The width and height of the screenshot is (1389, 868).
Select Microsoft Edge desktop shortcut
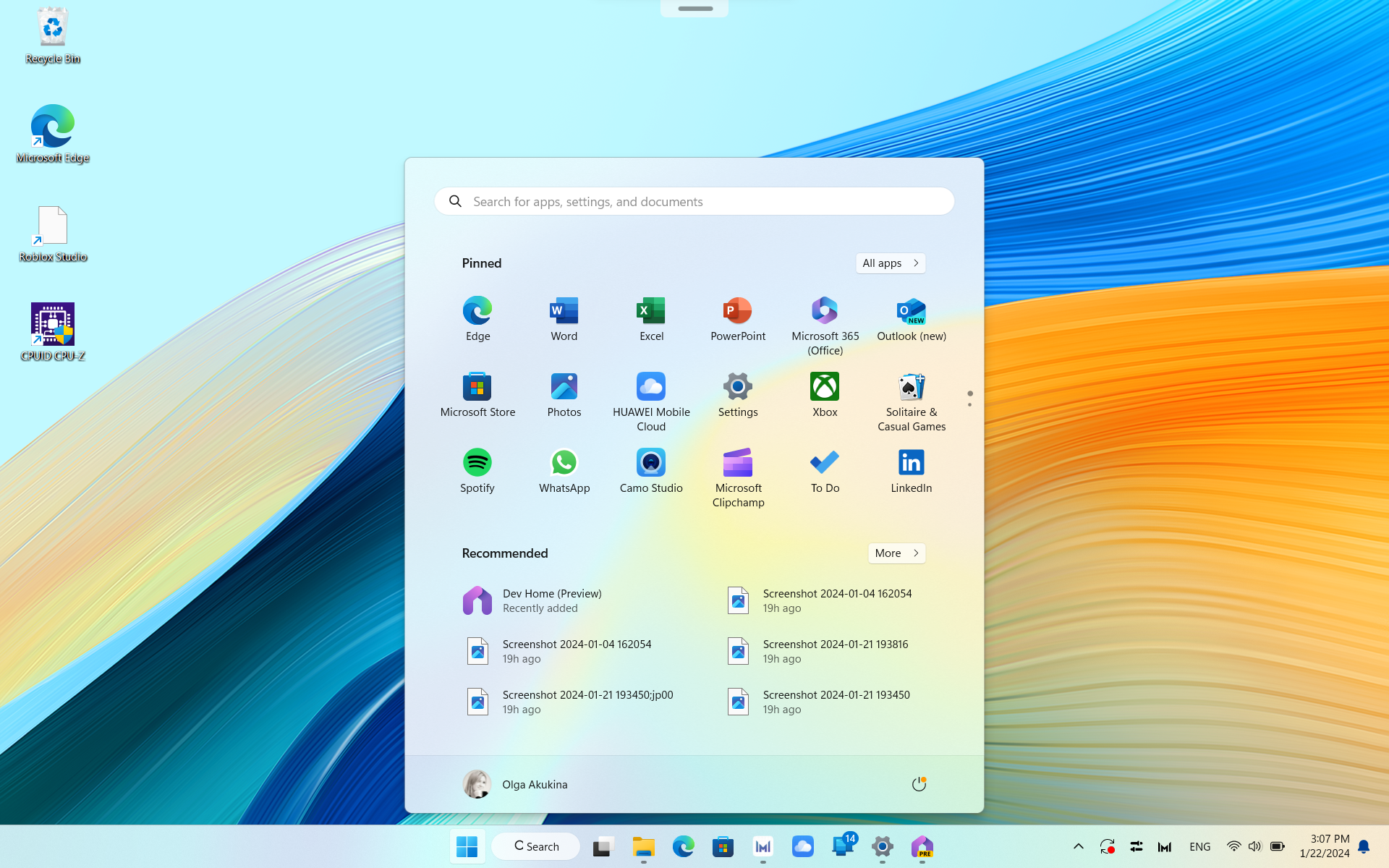tap(53, 134)
